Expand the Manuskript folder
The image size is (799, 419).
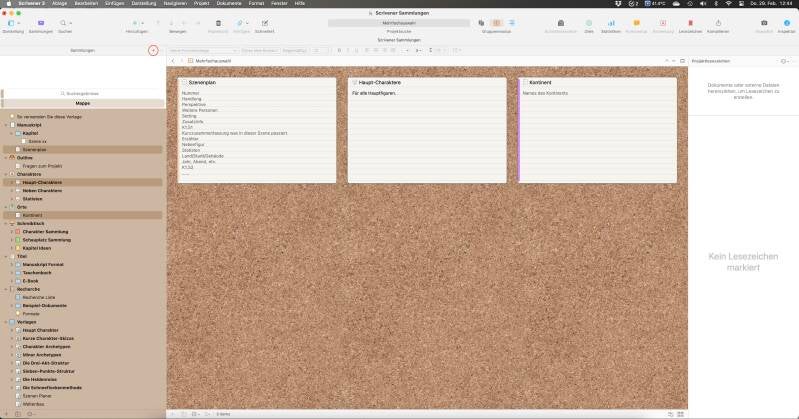(5, 125)
